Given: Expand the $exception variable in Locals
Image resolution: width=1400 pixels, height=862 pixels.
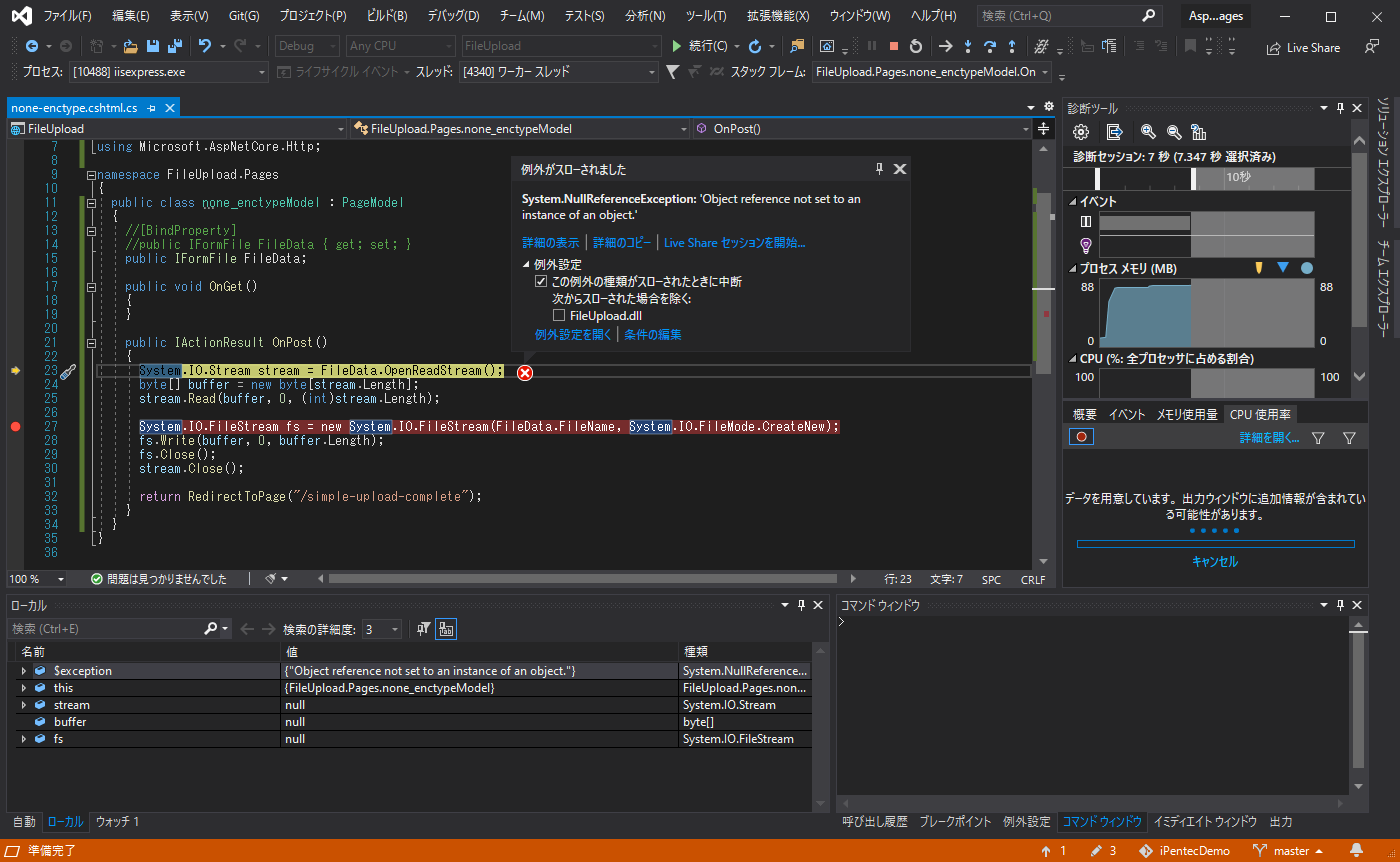Looking at the screenshot, I should pos(23,671).
